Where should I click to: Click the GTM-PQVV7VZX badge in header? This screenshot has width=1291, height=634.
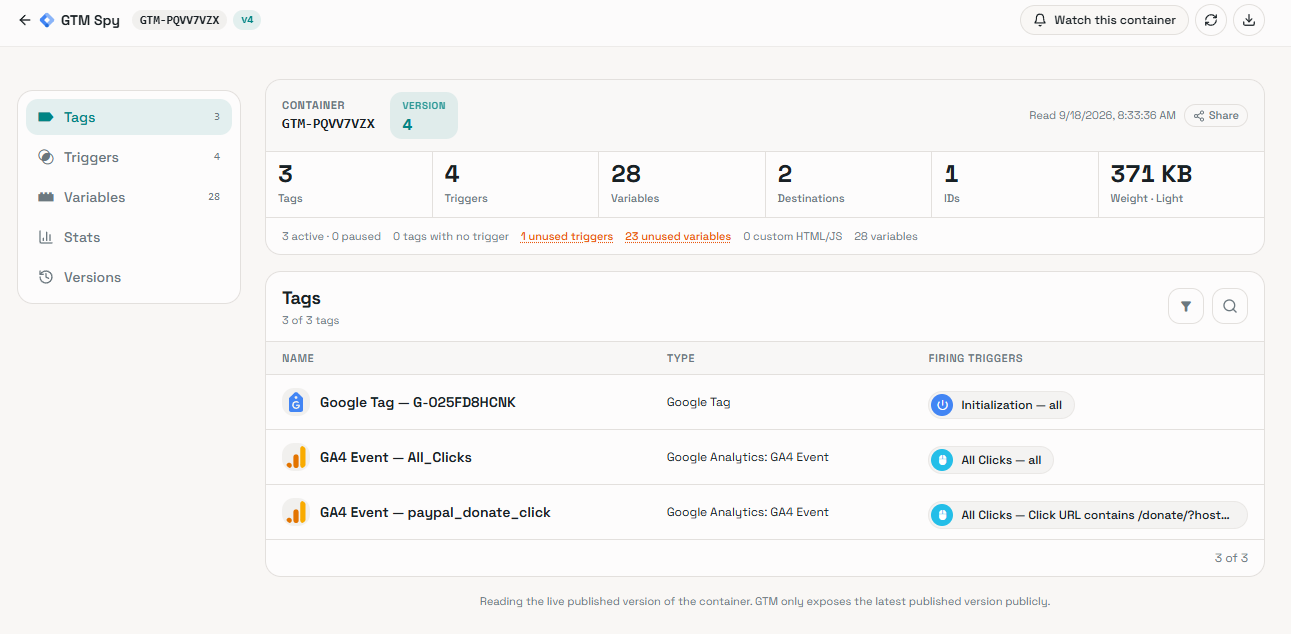point(180,20)
